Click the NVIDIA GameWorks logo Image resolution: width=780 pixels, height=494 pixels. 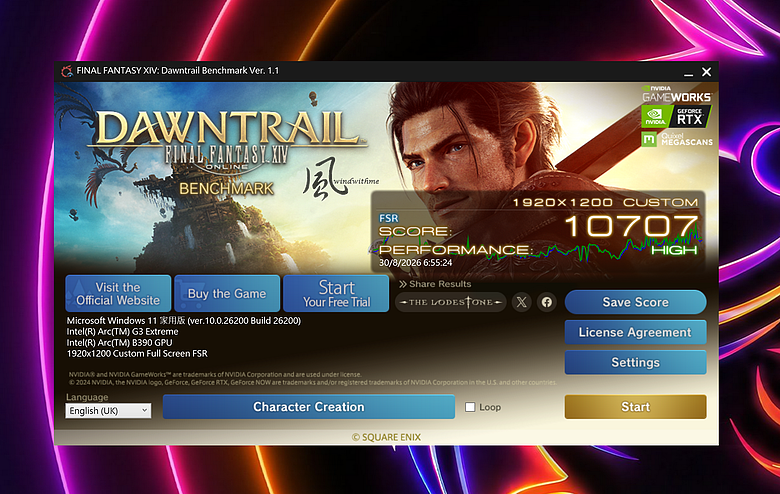tap(677, 94)
